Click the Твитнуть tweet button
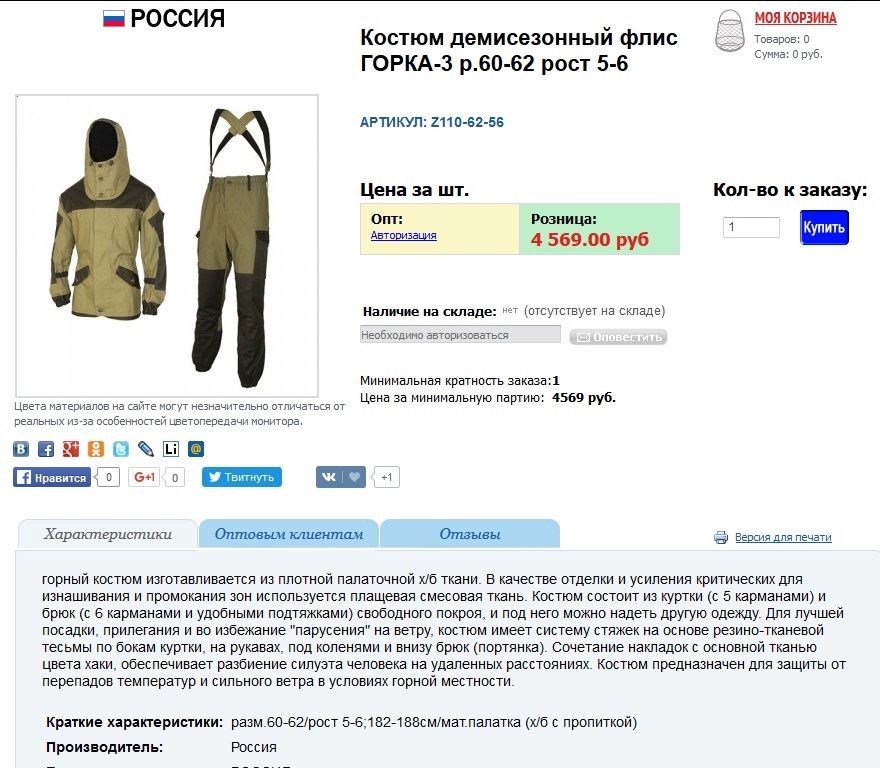 (x=242, y=477)
